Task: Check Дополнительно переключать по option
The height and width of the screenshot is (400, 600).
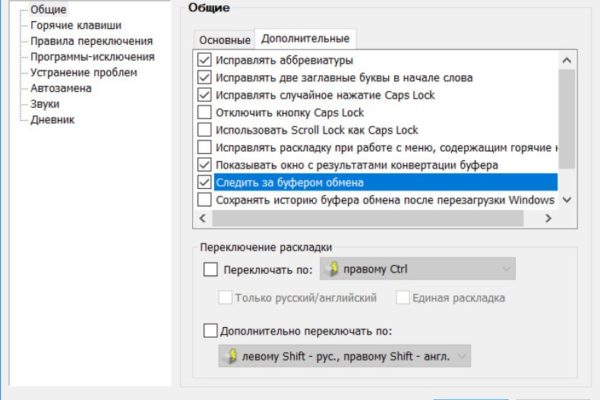Action: pyautogui.click(x=210, y=330)
